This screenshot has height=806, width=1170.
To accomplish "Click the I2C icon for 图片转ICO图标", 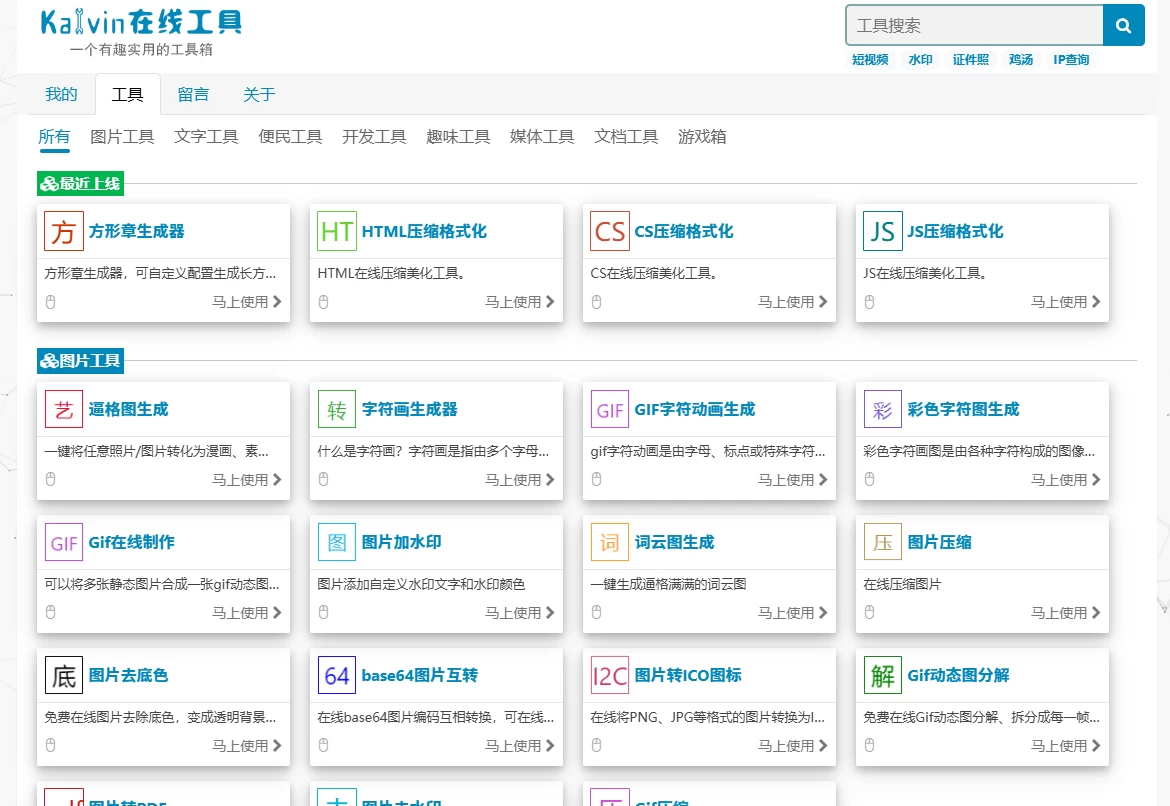I will tap(610, 675).
